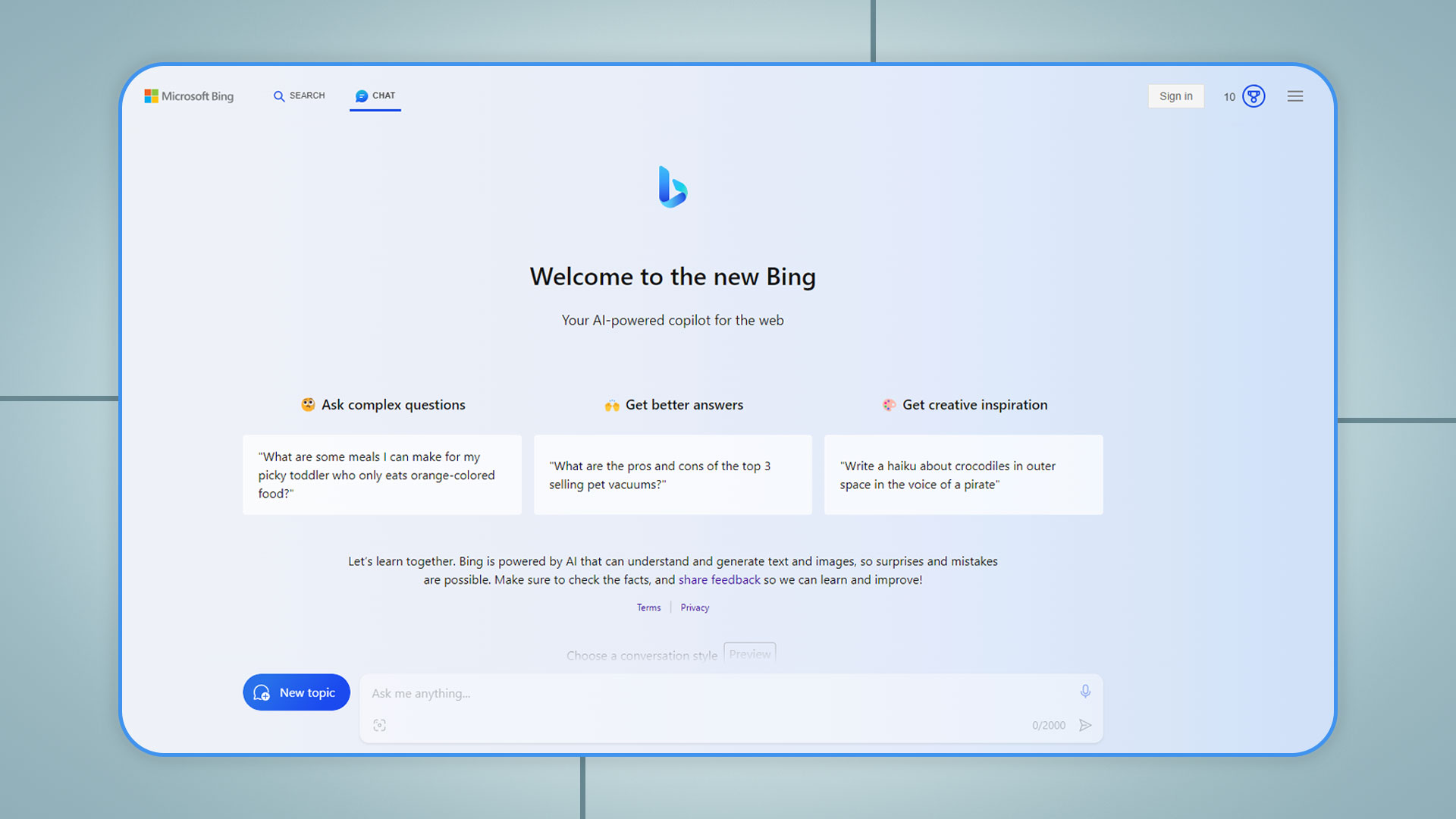This screenshot has width=1456, height=819.
Task: Switch to the CHAT tab
Action: coord(375,95)
